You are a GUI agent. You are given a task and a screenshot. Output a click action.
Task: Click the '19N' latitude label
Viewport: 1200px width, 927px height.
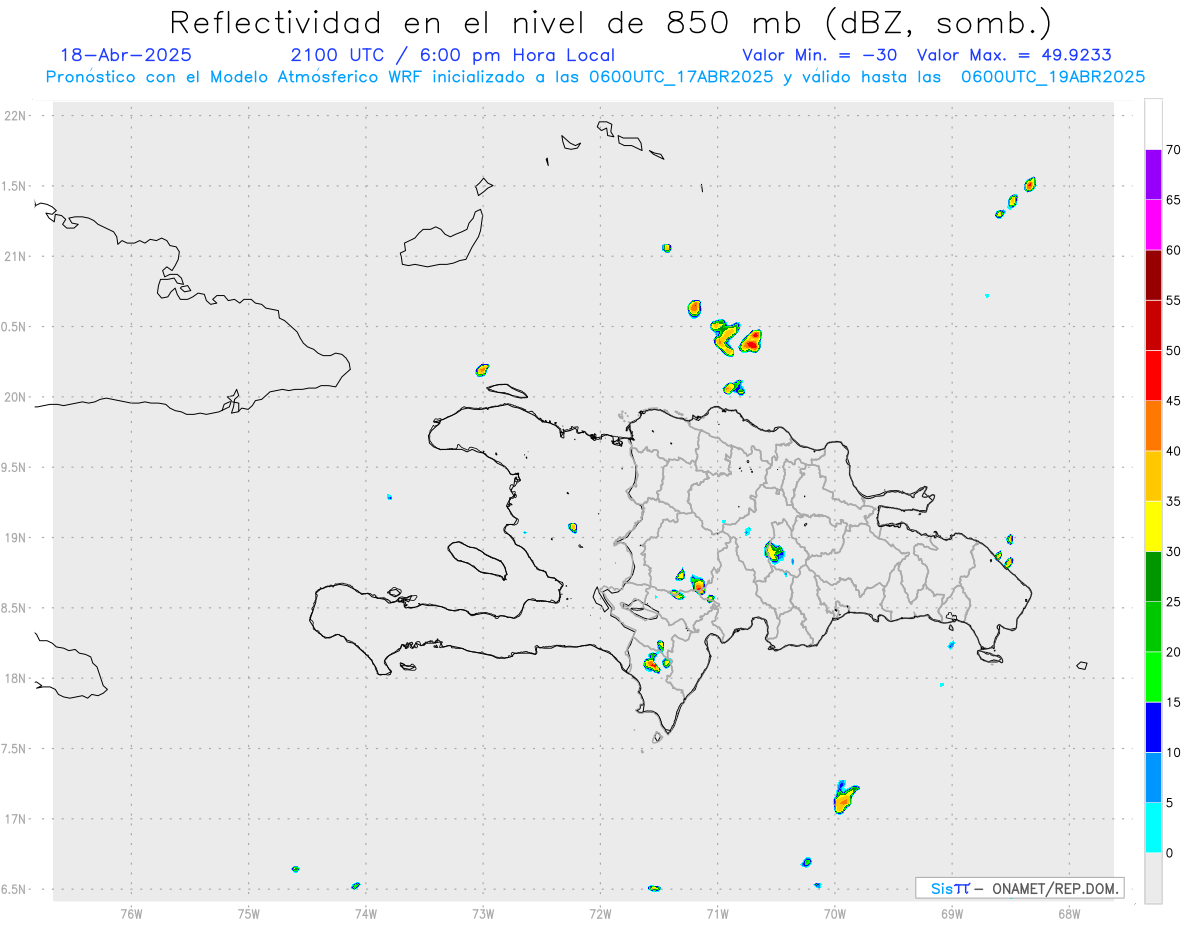pos(15,537)
